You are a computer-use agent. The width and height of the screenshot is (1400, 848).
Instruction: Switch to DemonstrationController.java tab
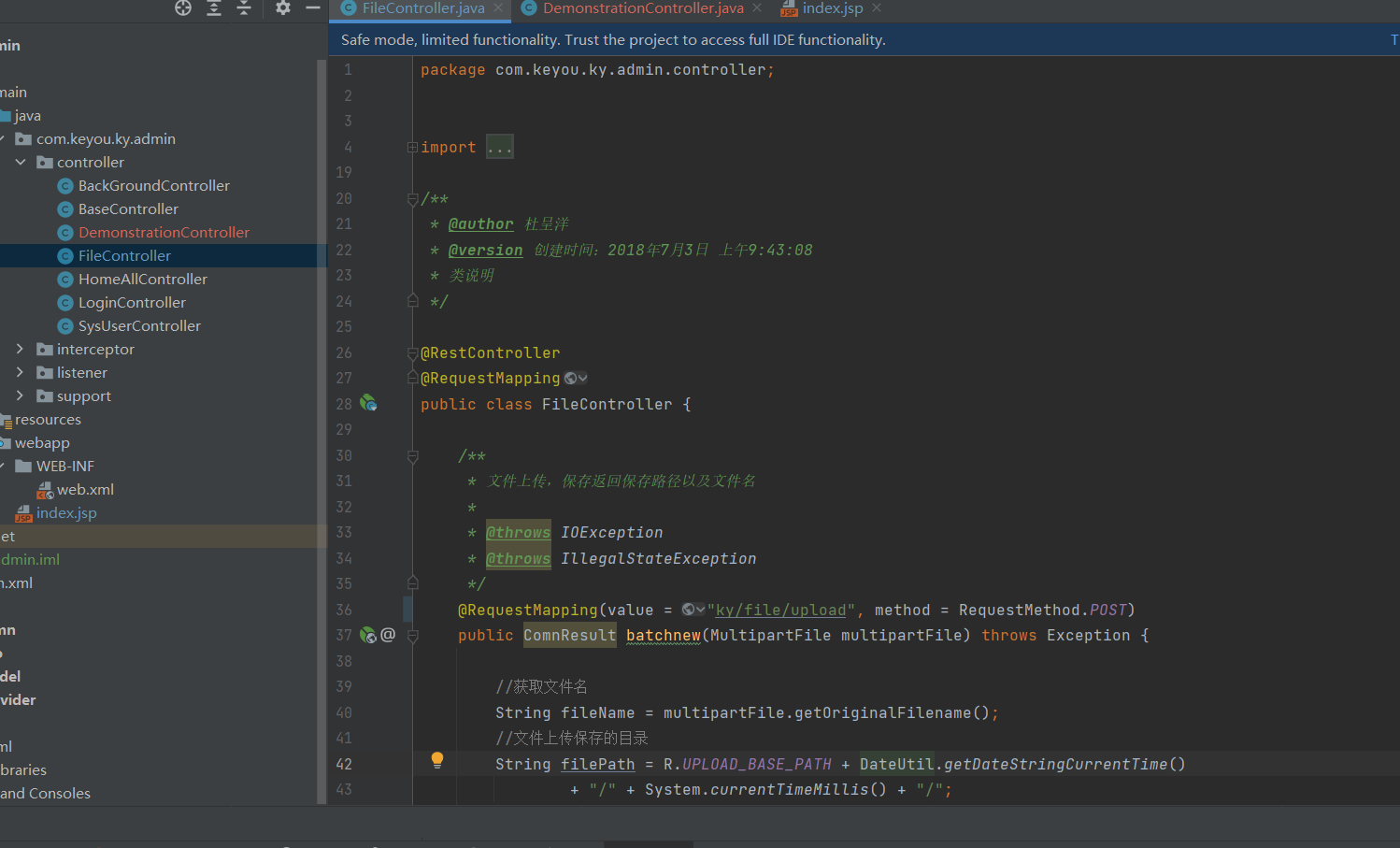coord(643,8)
